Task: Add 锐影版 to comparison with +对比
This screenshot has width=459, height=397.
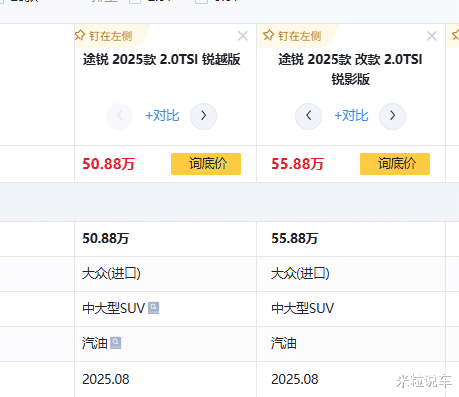Action: tap(351, 116)
